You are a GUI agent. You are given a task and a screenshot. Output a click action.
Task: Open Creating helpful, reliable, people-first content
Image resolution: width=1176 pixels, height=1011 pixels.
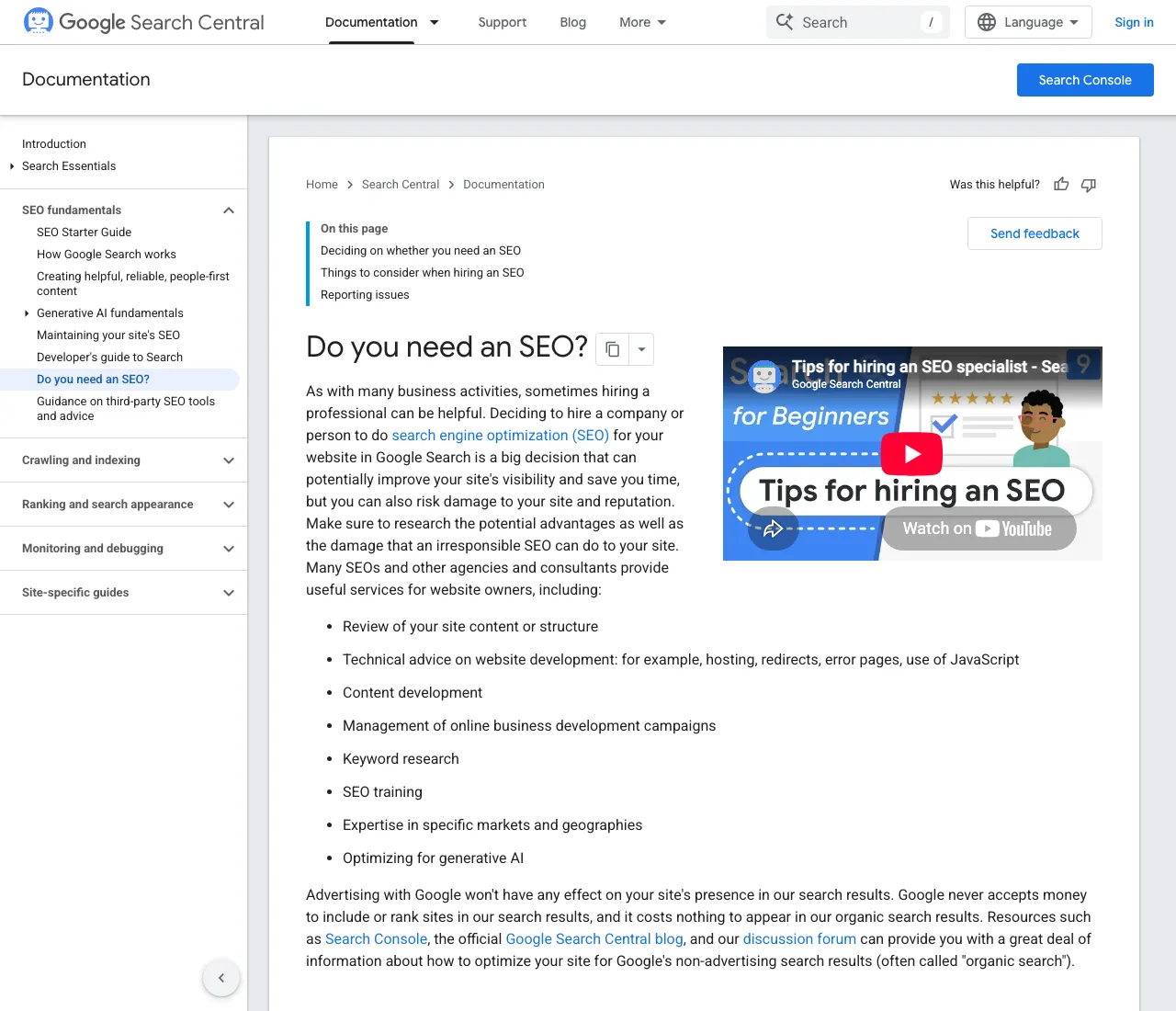coord(133,284)
